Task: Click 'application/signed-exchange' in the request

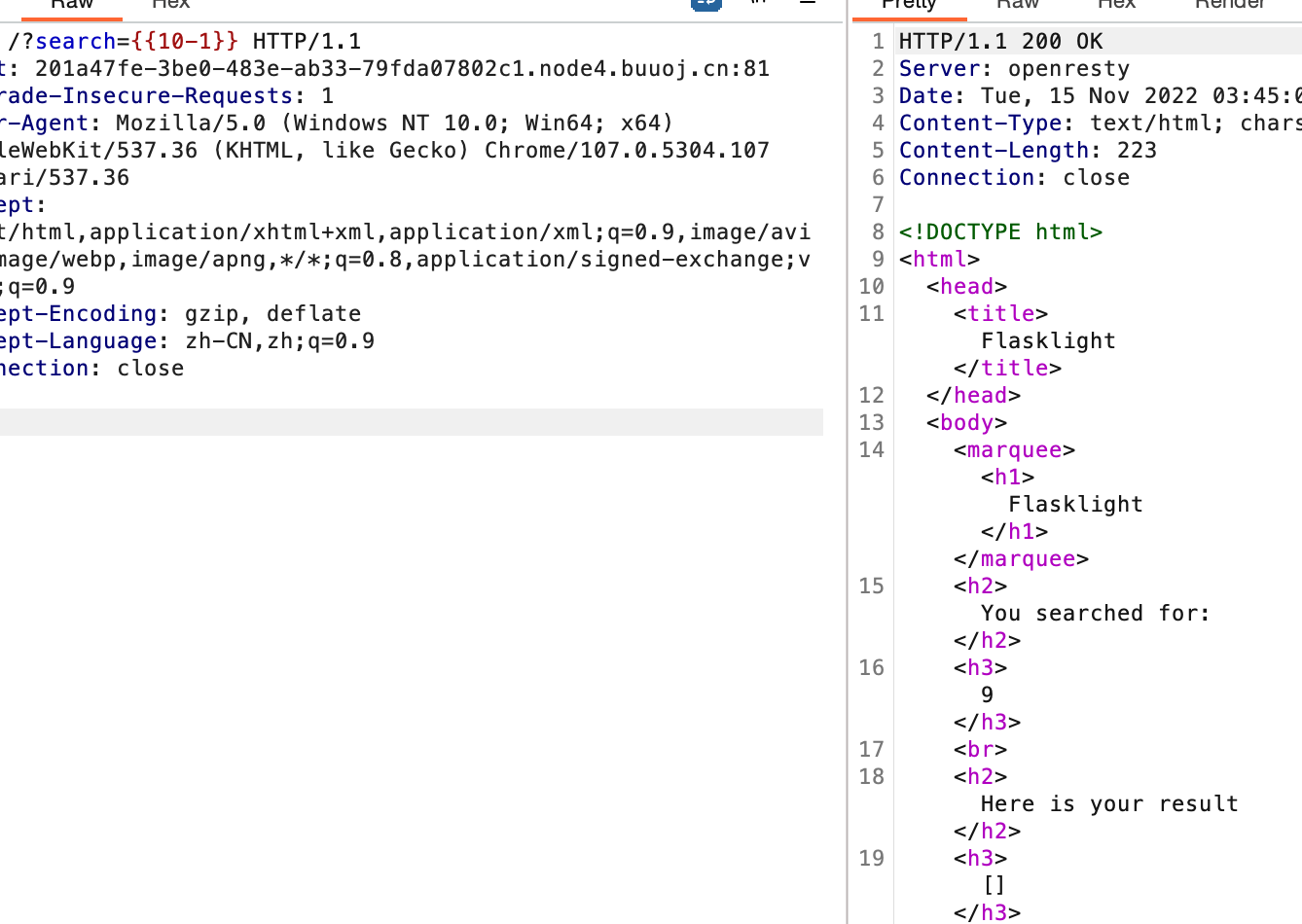Action: click(599, 259)
